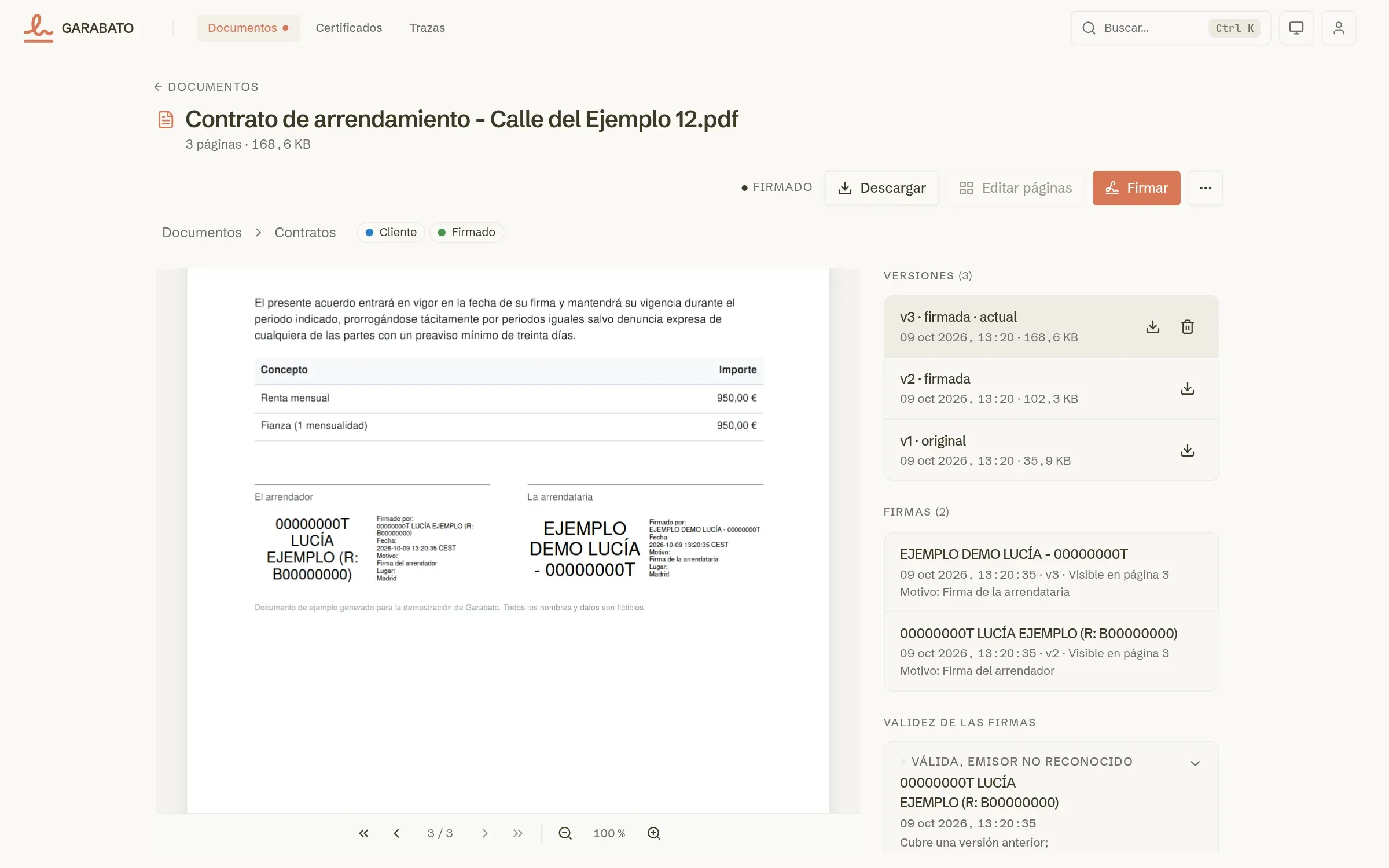Go back via the DOCUMENTOS link
Image resolution: width=1389 pixels, height=868 pixels.
pyautogui.click(x=206, y=87)
